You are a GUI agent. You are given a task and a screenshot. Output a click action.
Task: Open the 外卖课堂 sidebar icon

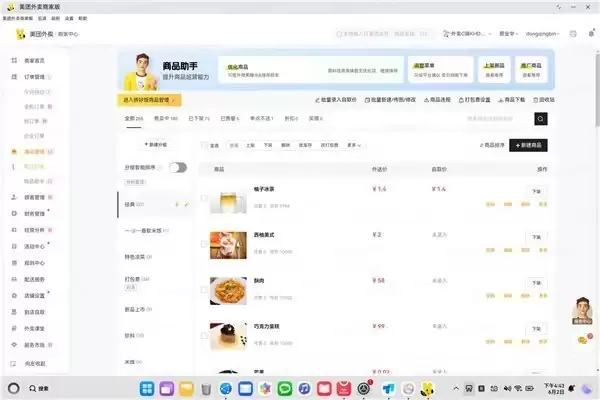[x=14, y=328]
